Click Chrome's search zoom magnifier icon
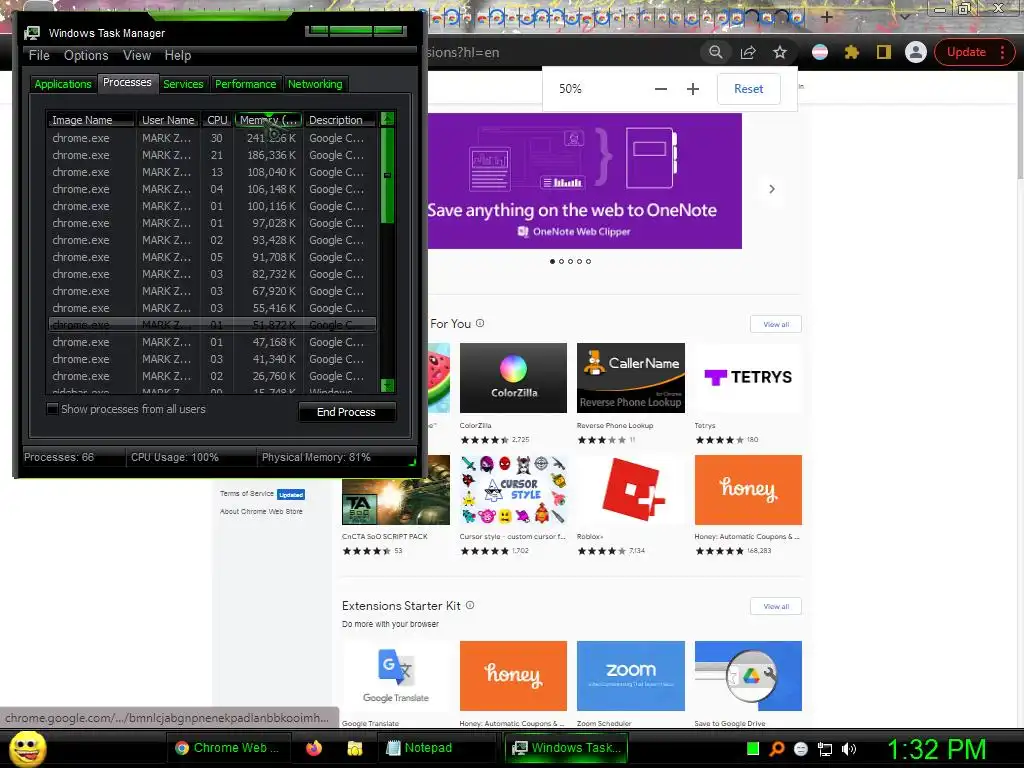 (x=716, y=52)
